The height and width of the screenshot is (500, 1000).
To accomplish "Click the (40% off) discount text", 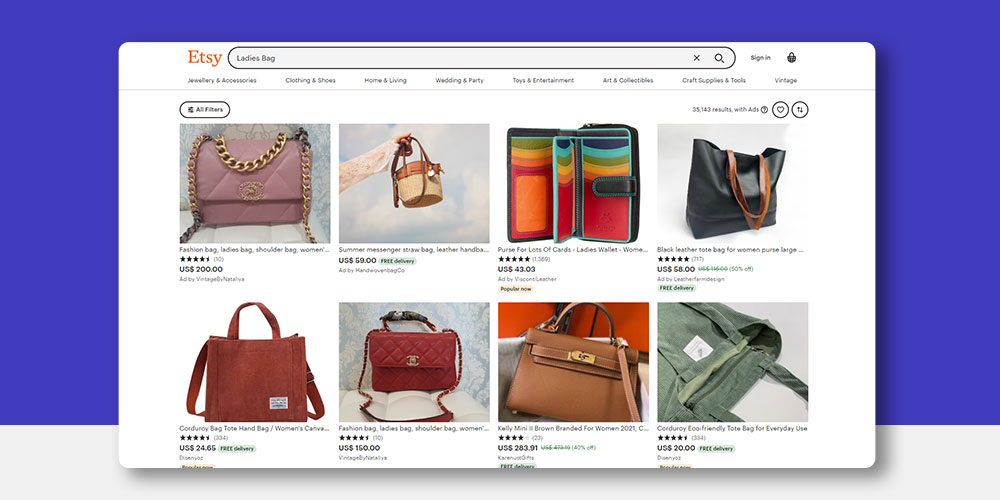I will click(584, 448).
